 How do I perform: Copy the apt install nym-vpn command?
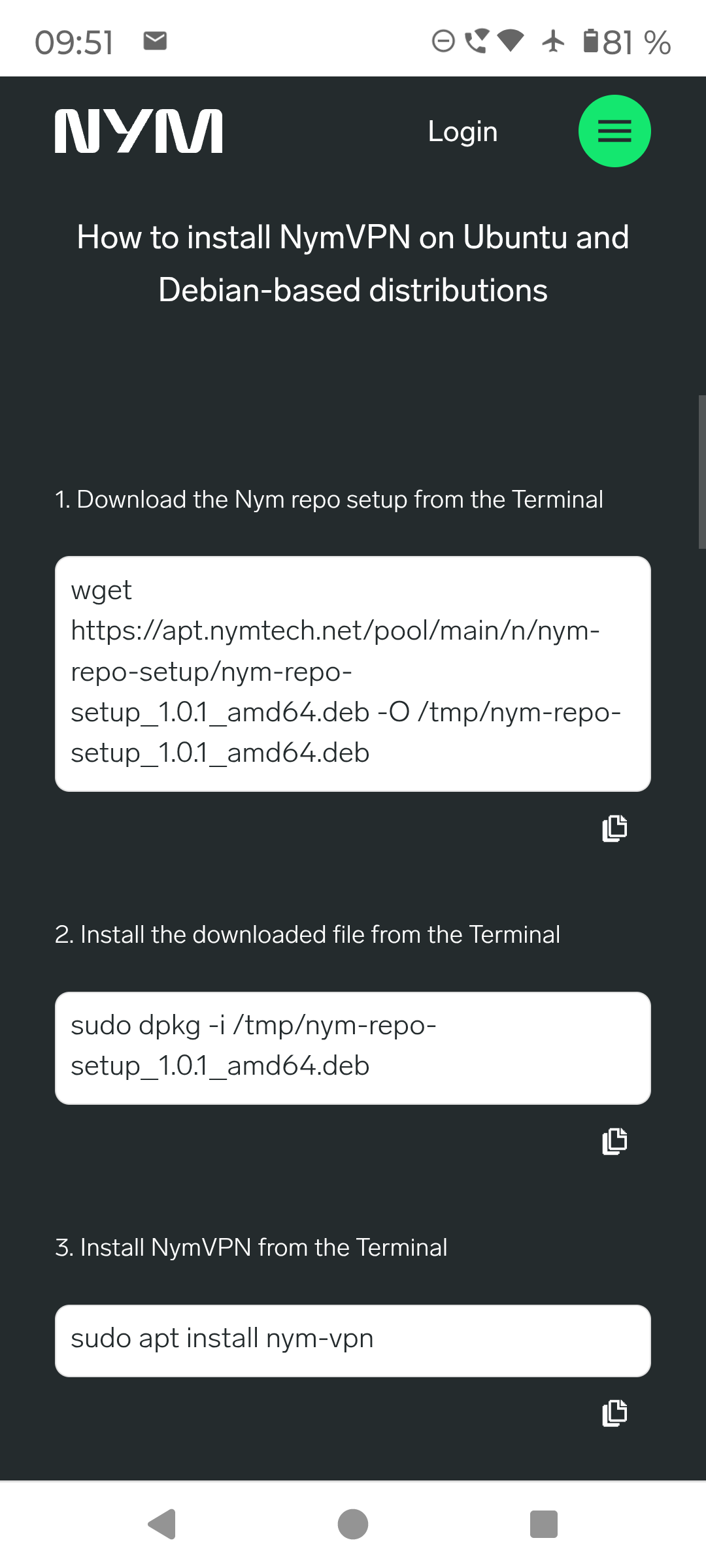point(614,1413)
